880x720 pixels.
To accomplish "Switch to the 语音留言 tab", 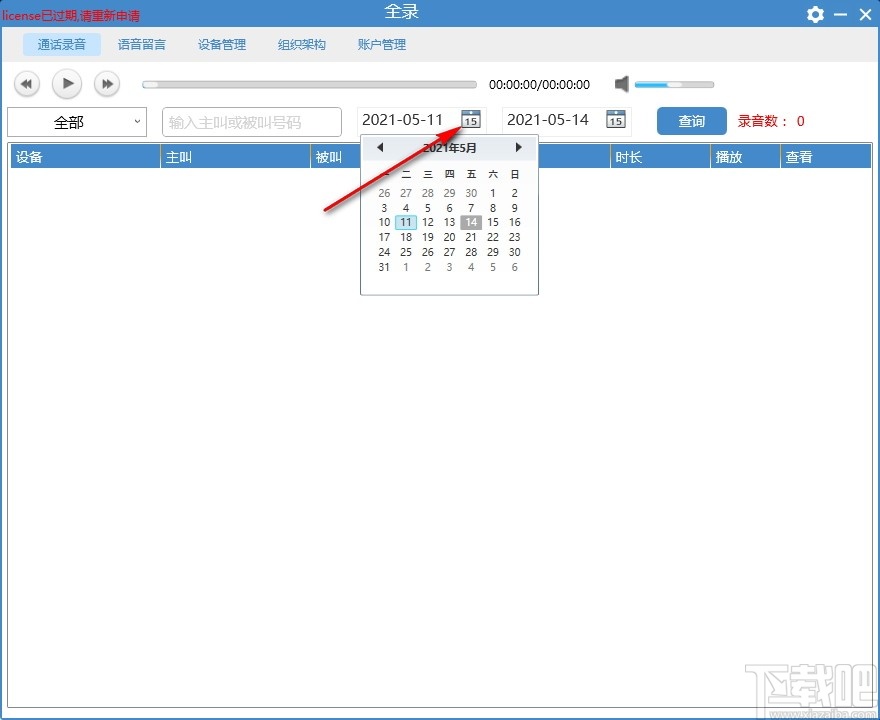I will click(x=141, y=44).
